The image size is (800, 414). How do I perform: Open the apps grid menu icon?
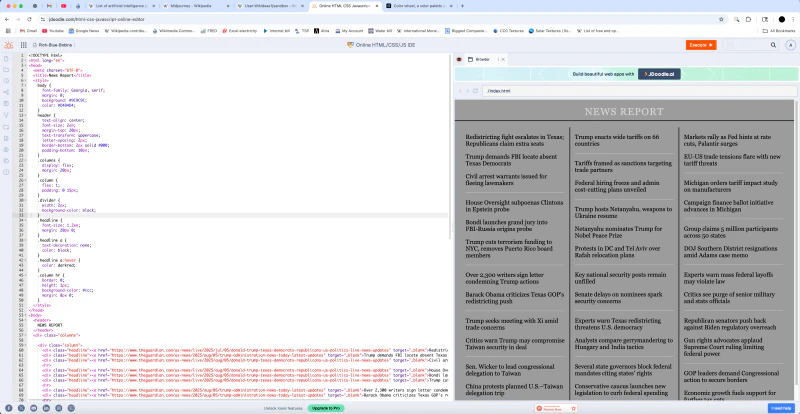click(x=23, y=45)
